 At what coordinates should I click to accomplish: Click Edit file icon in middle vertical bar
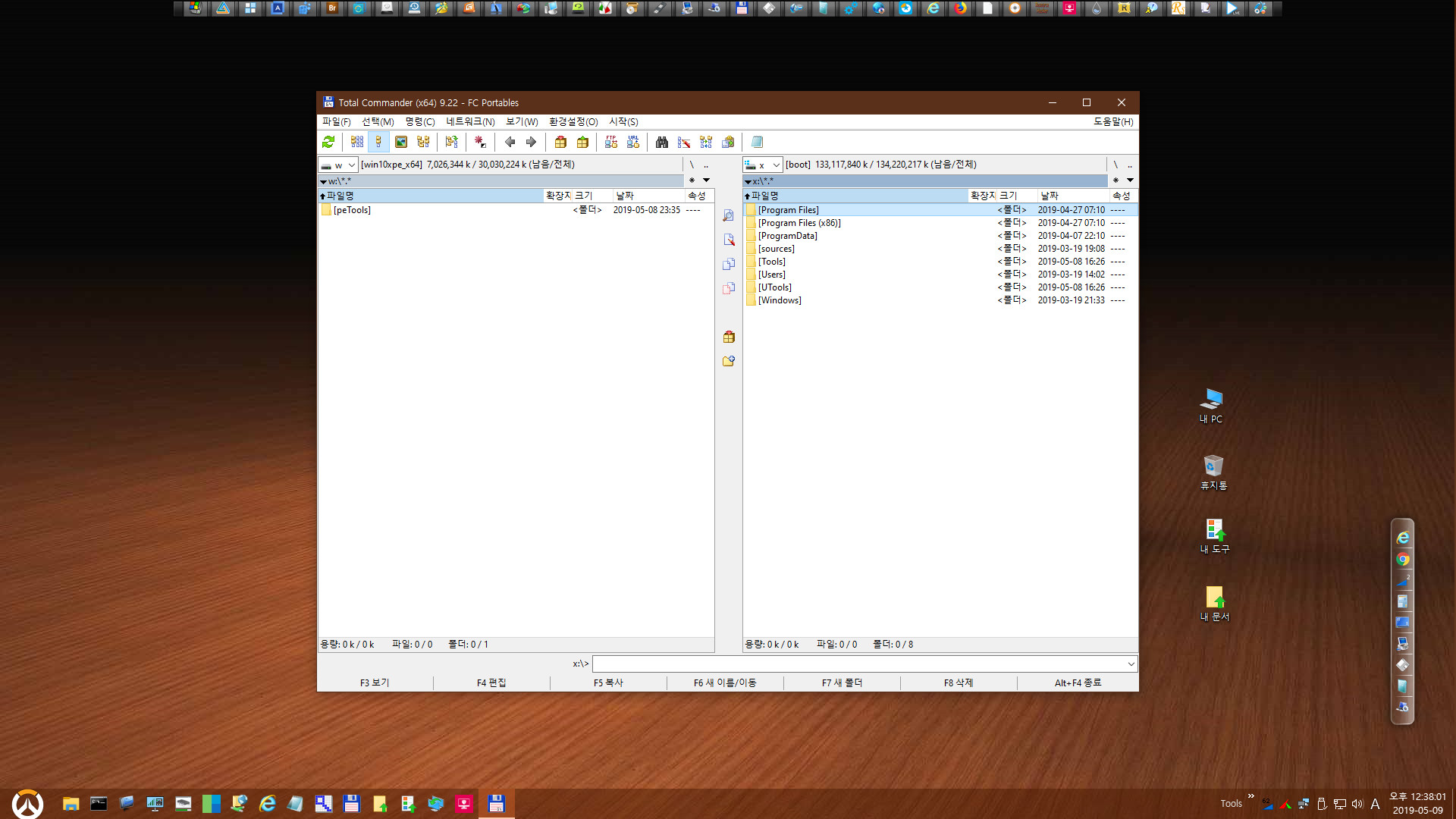click(729, 240)
